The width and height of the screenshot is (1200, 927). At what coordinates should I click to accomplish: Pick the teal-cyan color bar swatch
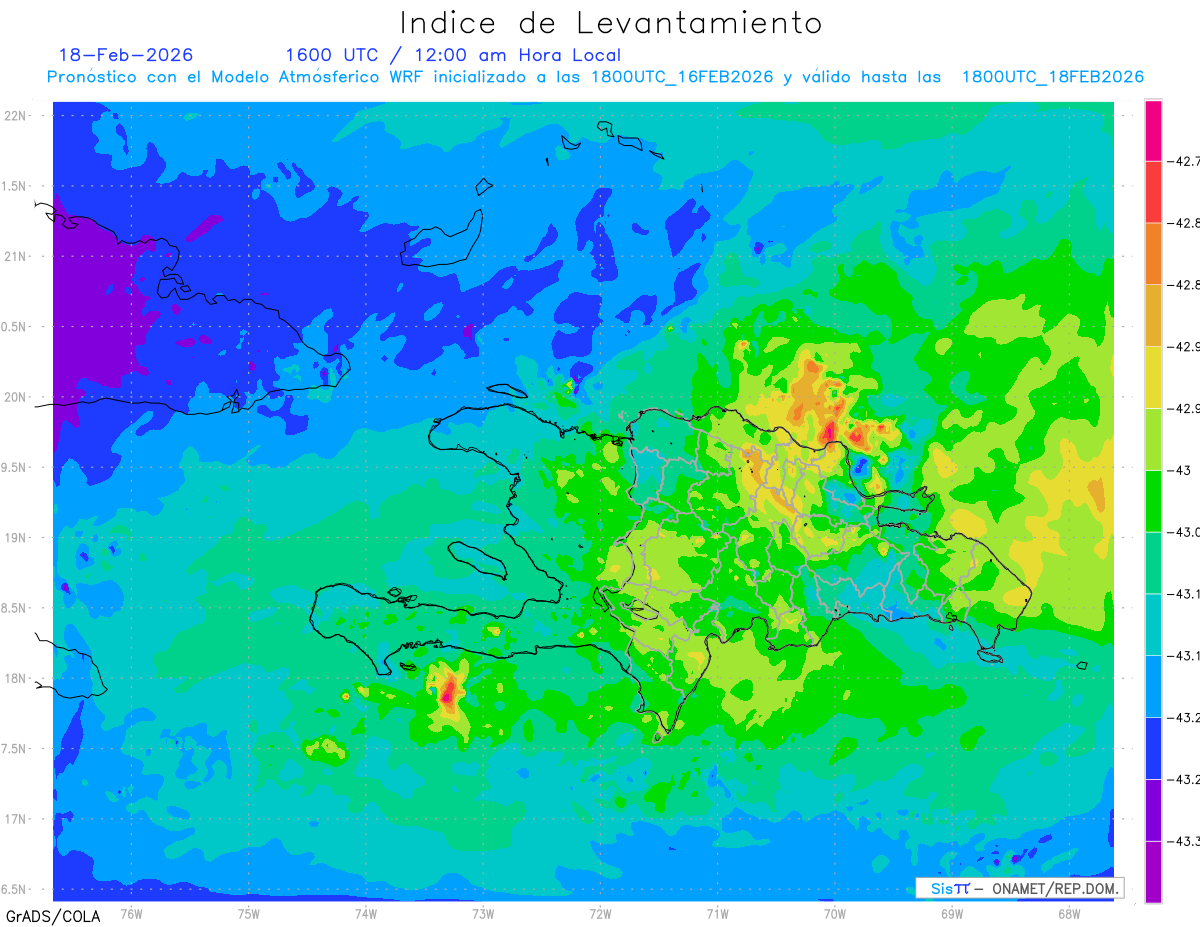click(x=1153, y=624)
